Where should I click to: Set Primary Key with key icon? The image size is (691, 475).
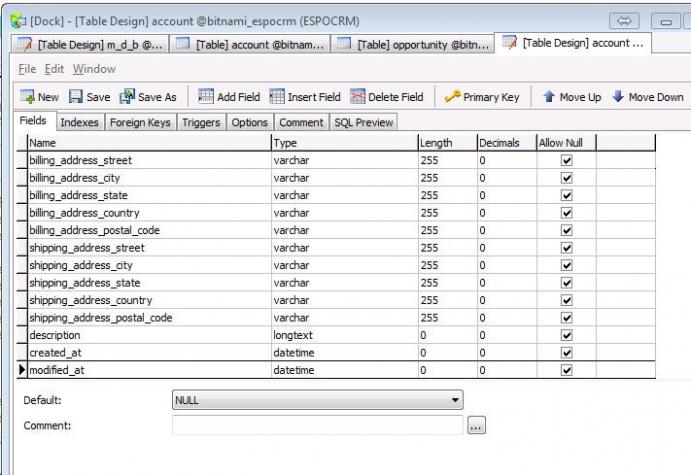click(452, 97)
